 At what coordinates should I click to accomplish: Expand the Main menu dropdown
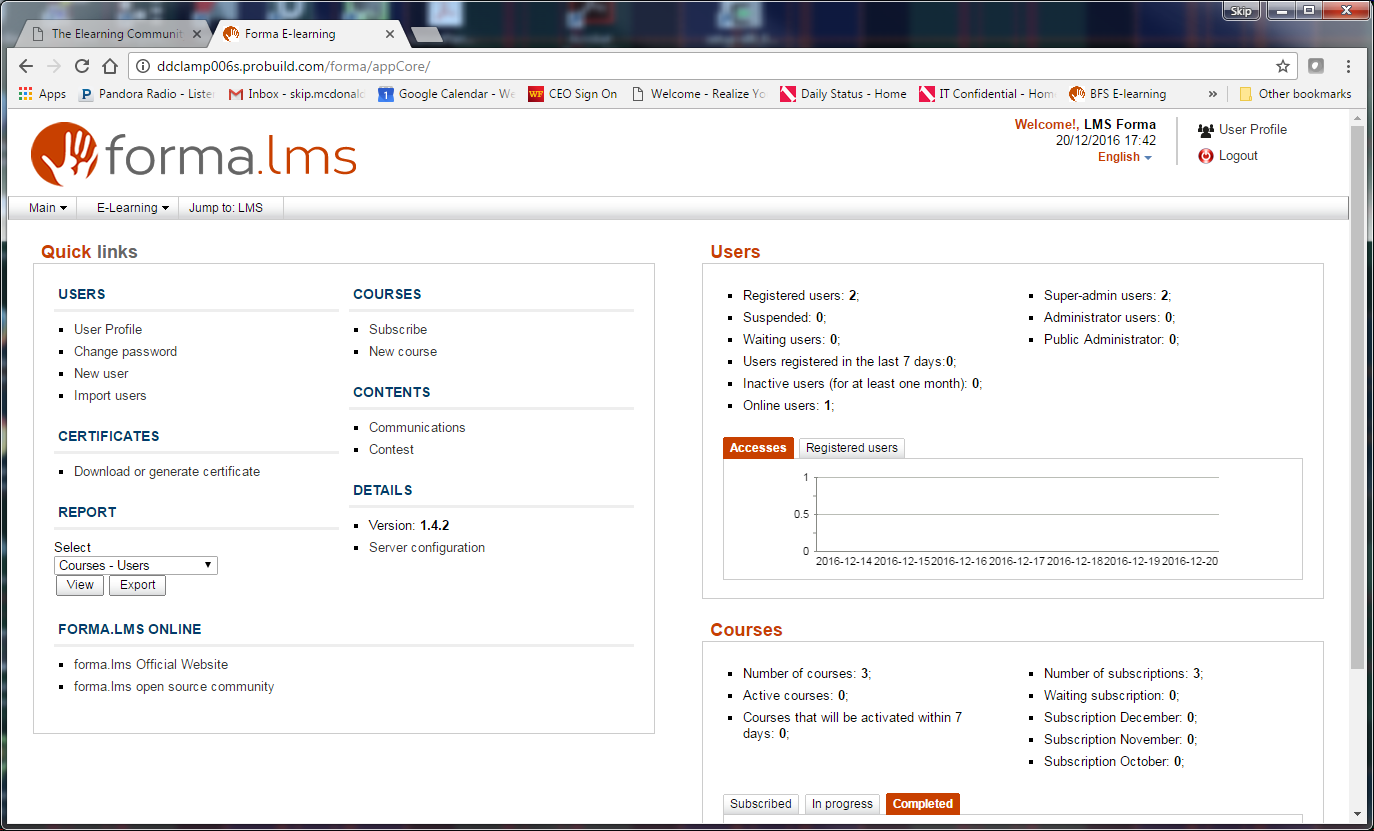pos(47,208)
